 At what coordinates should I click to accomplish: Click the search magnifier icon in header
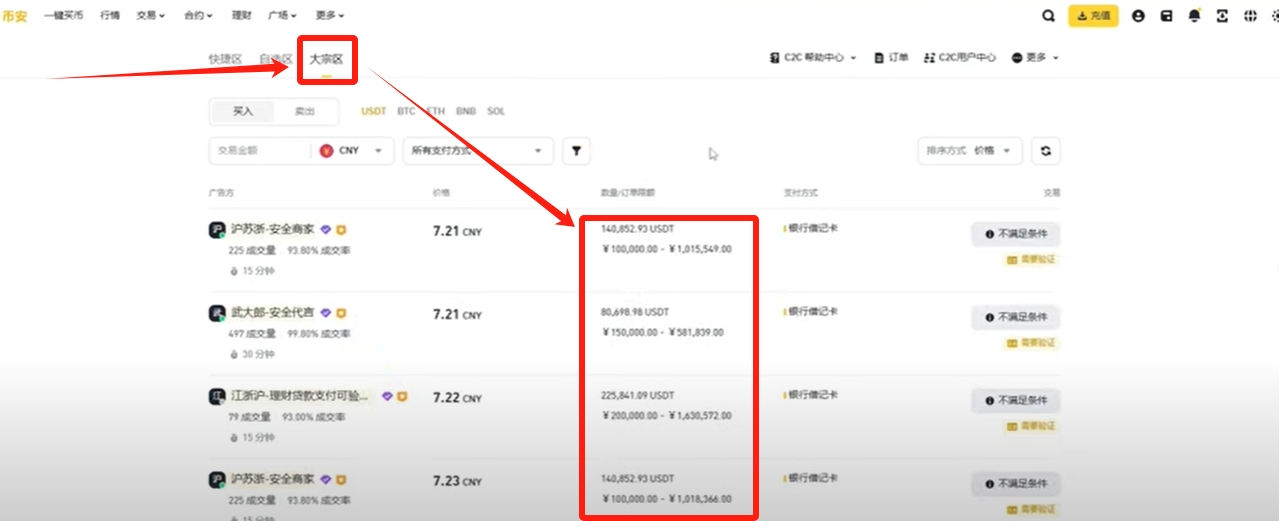pyautogui.click(x=1048, y=16)
